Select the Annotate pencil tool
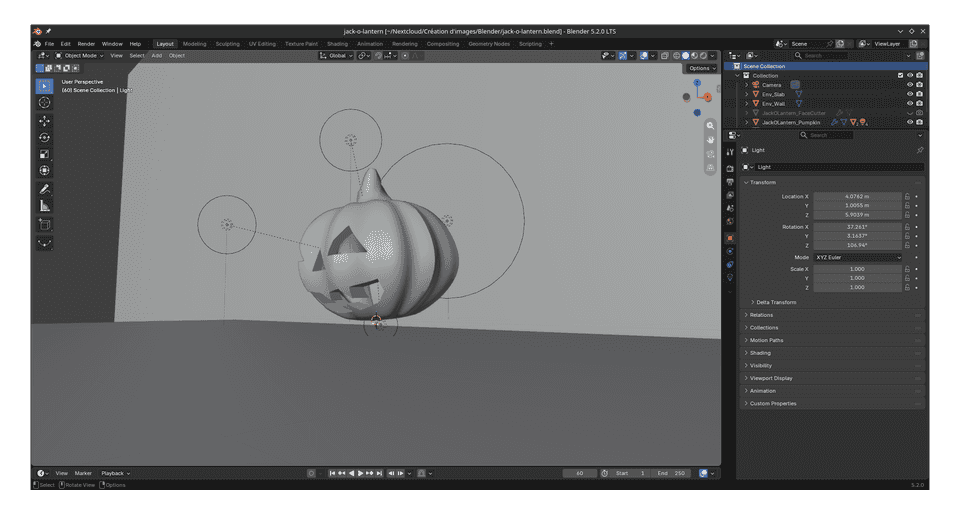The width and height of the screenshot is (960, 526). (x=45, y=189)
